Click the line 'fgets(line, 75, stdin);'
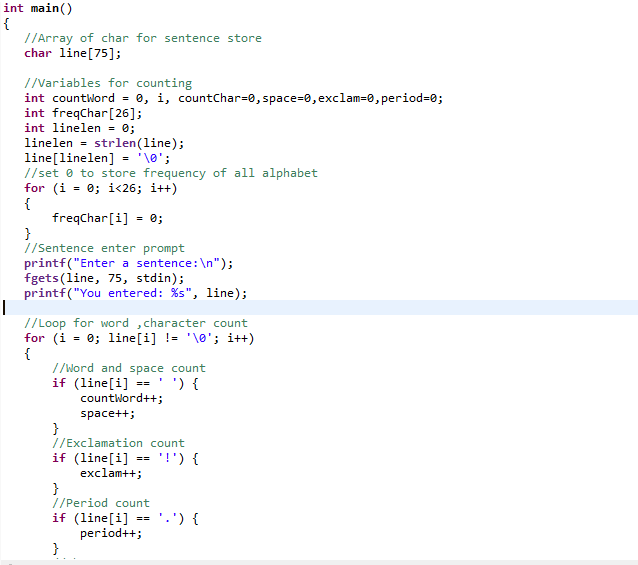This screenshot has width=638, height=565. click(104, 278)
